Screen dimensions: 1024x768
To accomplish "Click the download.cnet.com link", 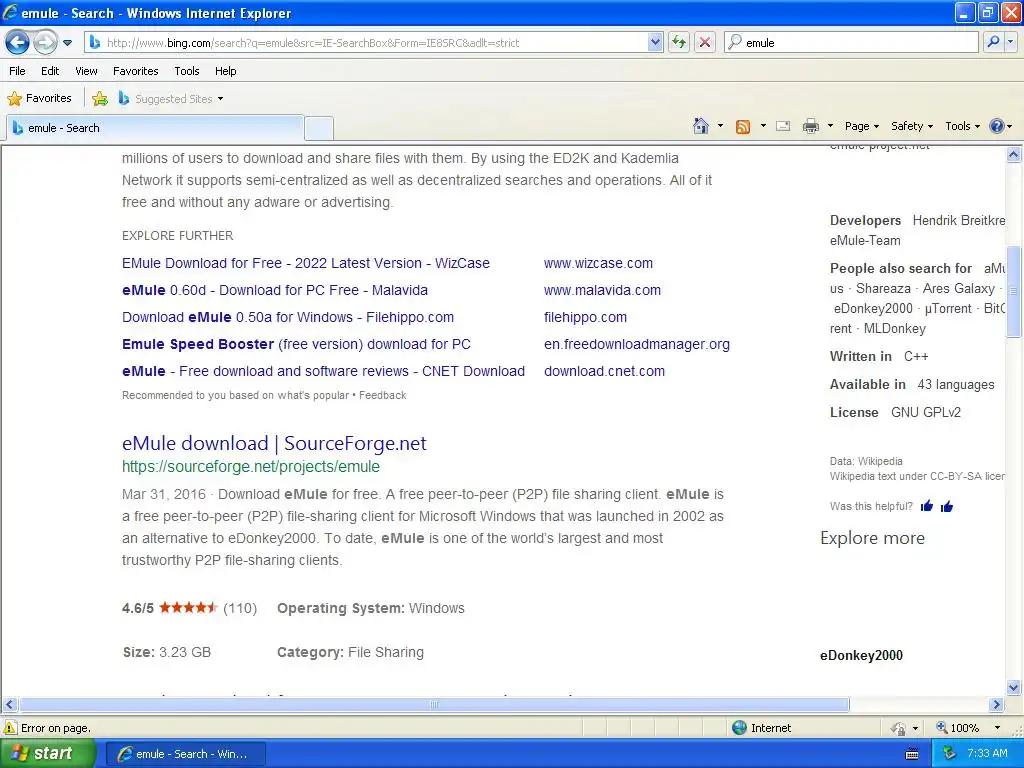I will point(604,371).
